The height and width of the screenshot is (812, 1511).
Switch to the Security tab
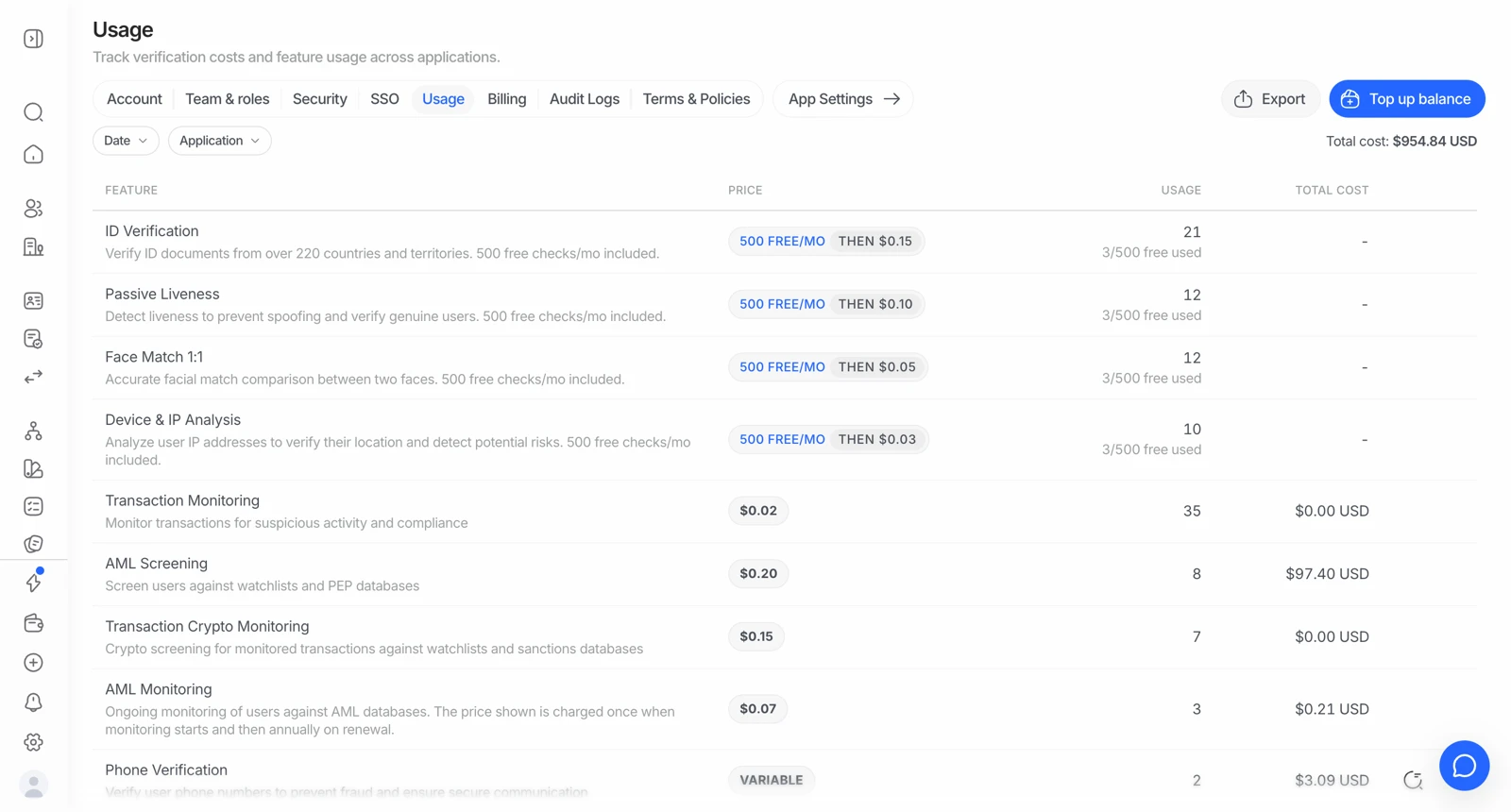320,99
